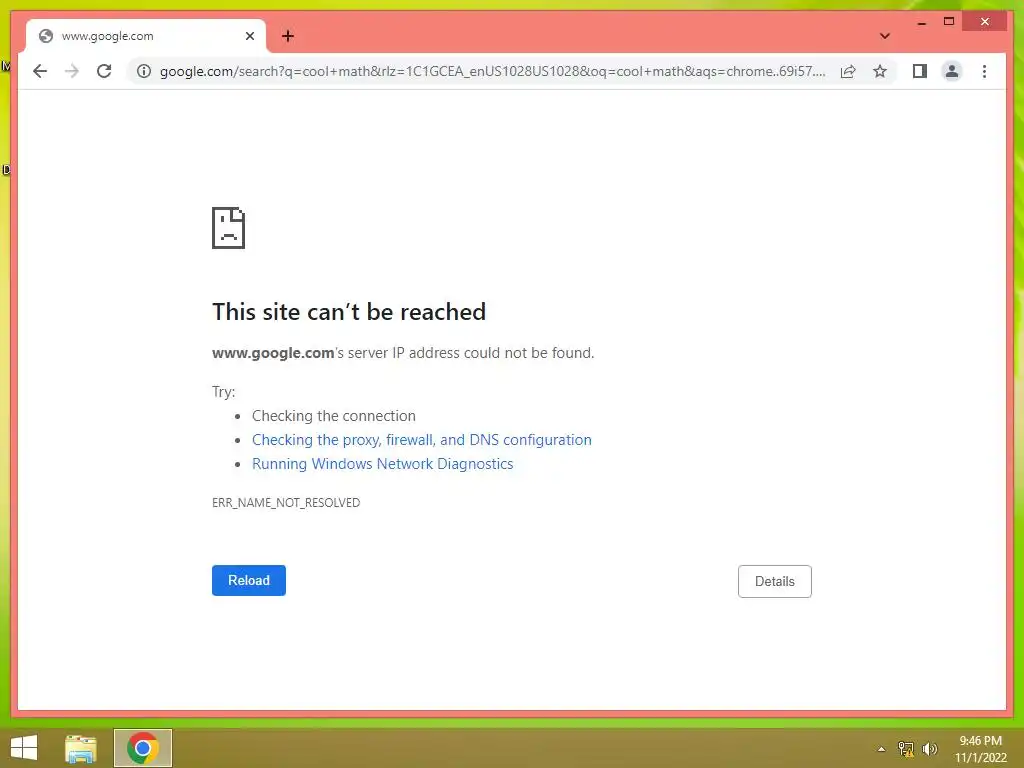Show error Details button
This screenshot has height=768, width=1024.
point(775,581)
